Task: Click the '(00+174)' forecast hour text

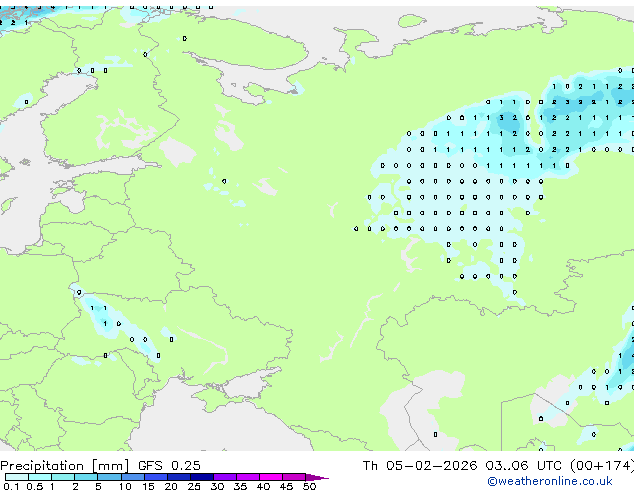Action: click(602, 466)
